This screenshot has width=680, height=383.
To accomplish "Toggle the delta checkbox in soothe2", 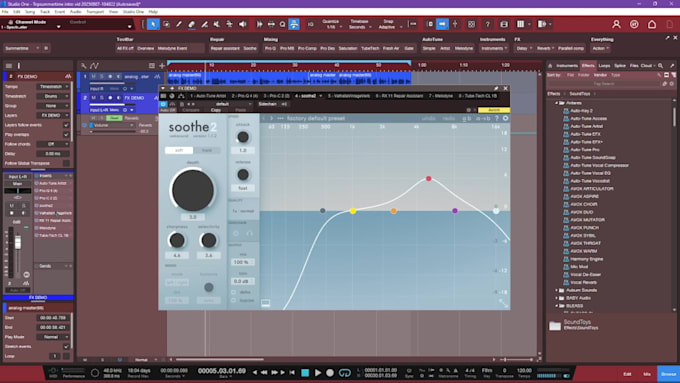I will coord(234,292).
